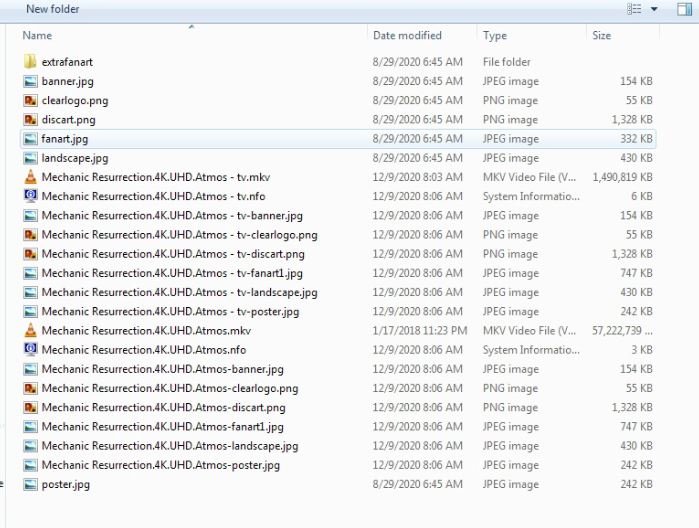Click the fanart.jpg file icon
Viewport: 699px width, 528px height.
(30, 139)
